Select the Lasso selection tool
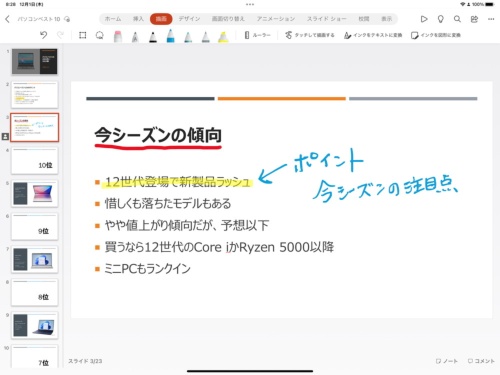 point(99,35)
